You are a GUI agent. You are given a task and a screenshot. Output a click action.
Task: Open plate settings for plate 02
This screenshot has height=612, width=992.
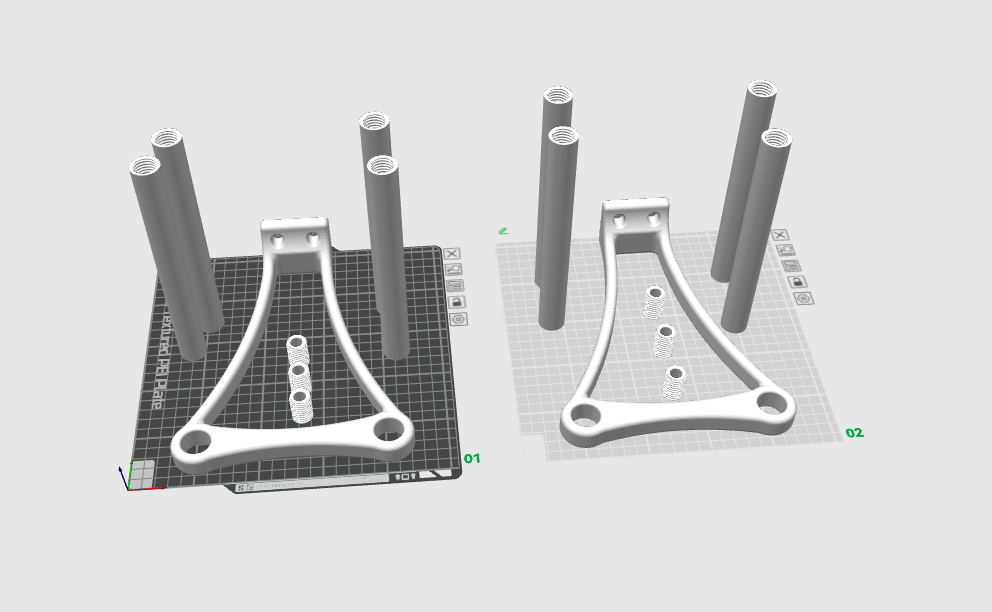(803, 298)
